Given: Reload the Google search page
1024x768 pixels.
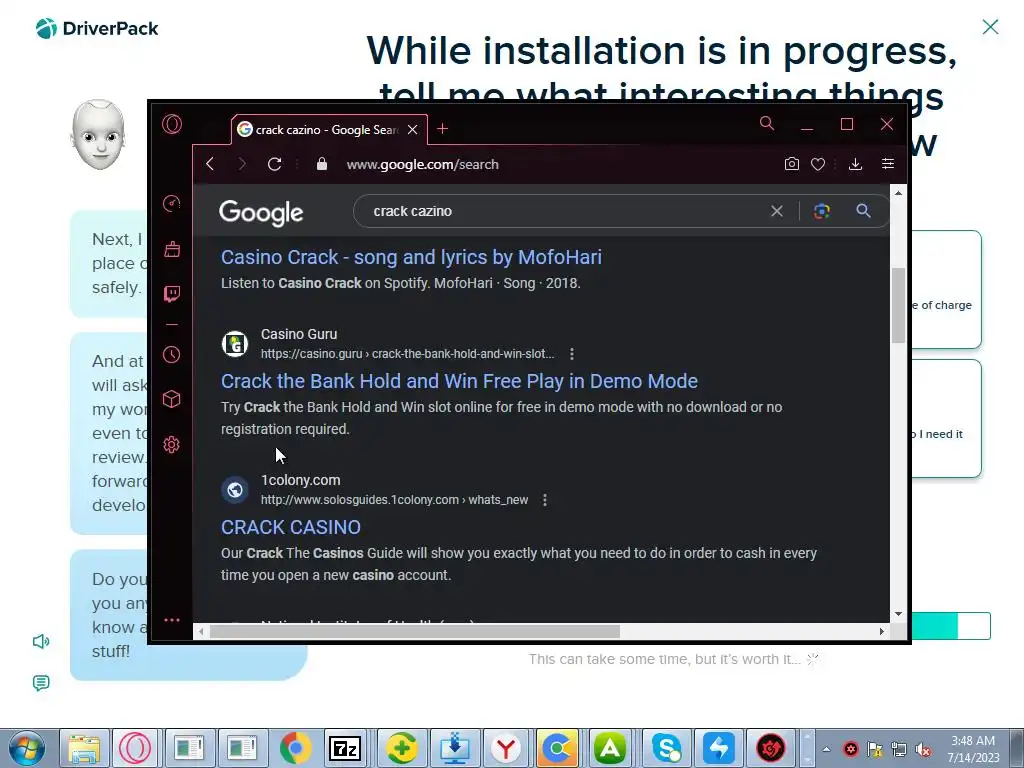Looking at the screenshot, I should (x=274, y=164).
